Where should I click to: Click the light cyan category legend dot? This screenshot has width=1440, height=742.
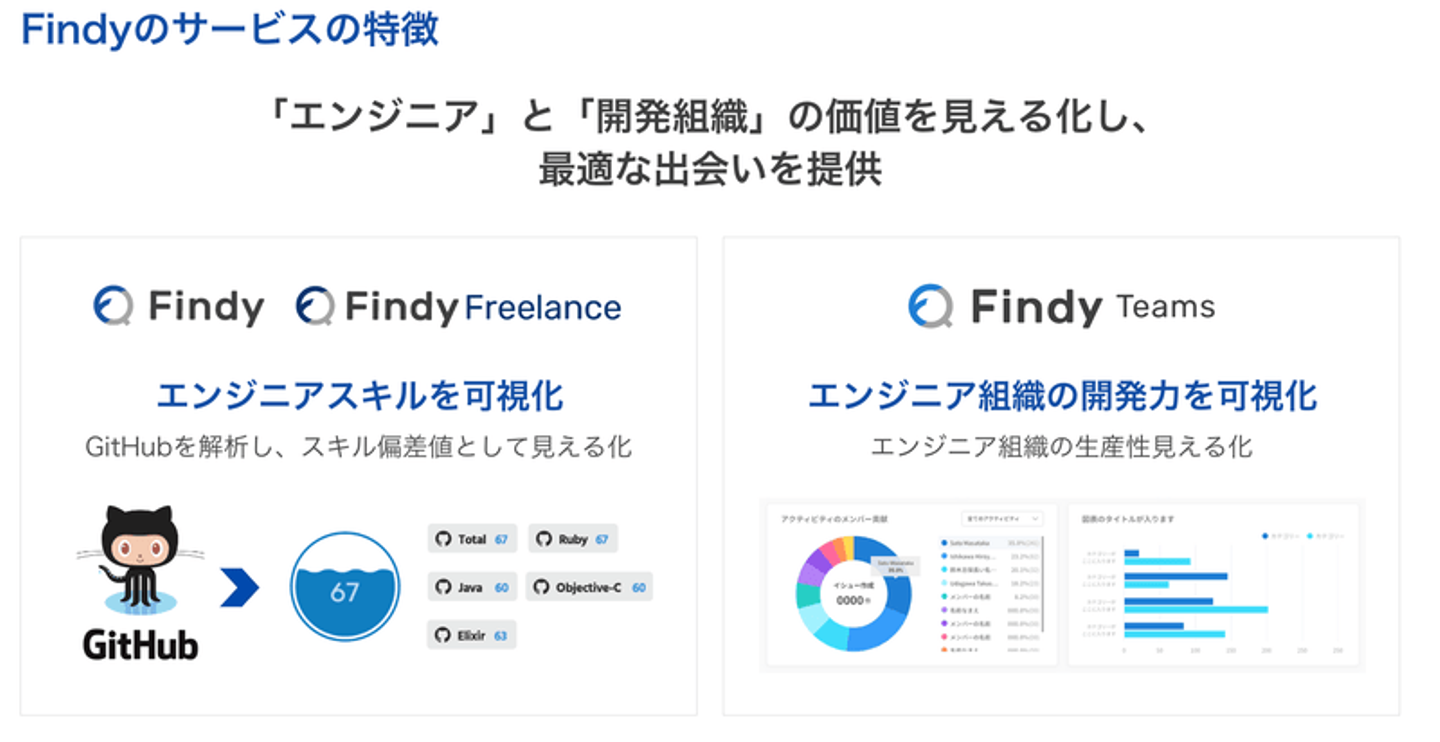coord(1309,535)
